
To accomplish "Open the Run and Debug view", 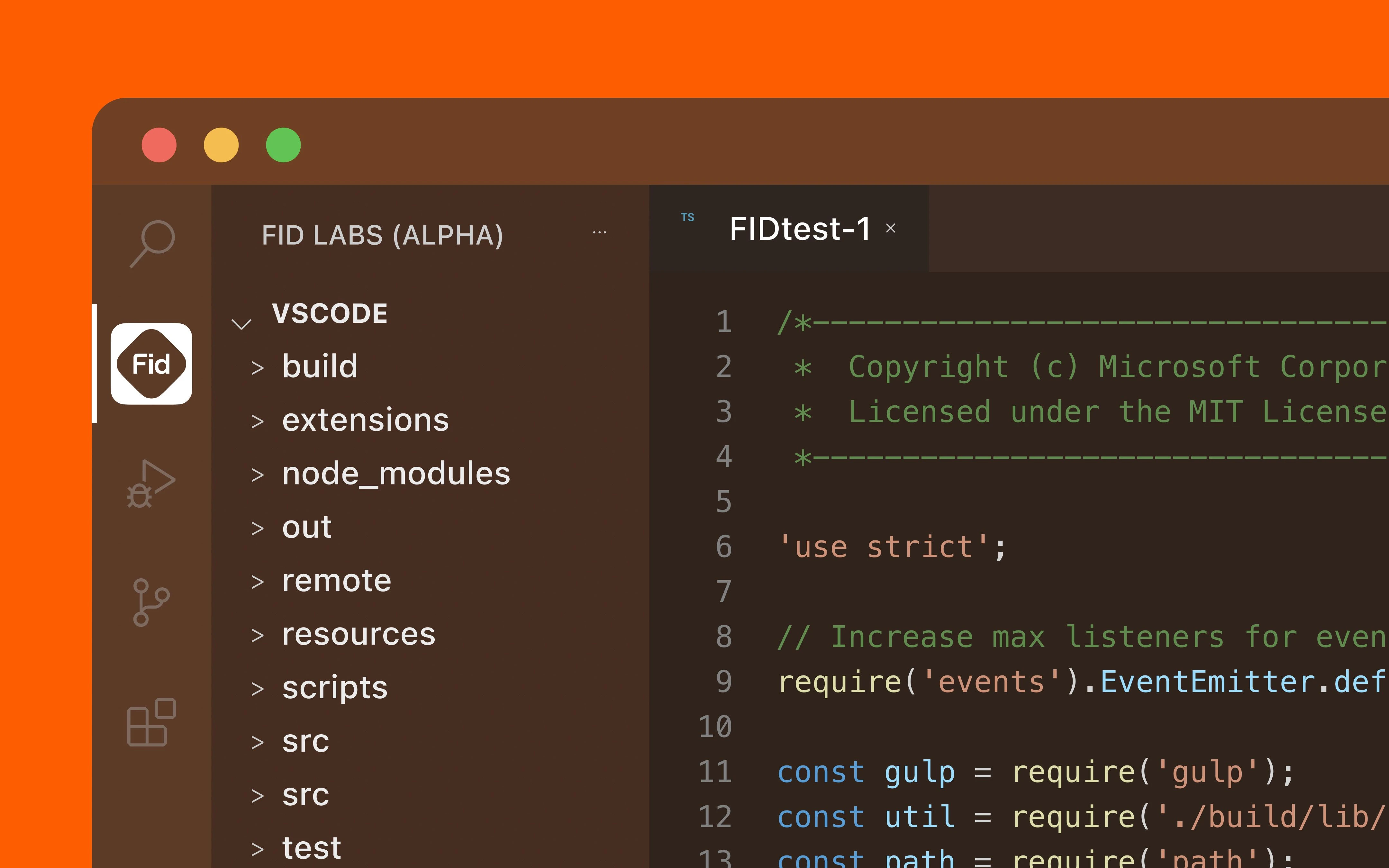I will [x=151, y=484].
